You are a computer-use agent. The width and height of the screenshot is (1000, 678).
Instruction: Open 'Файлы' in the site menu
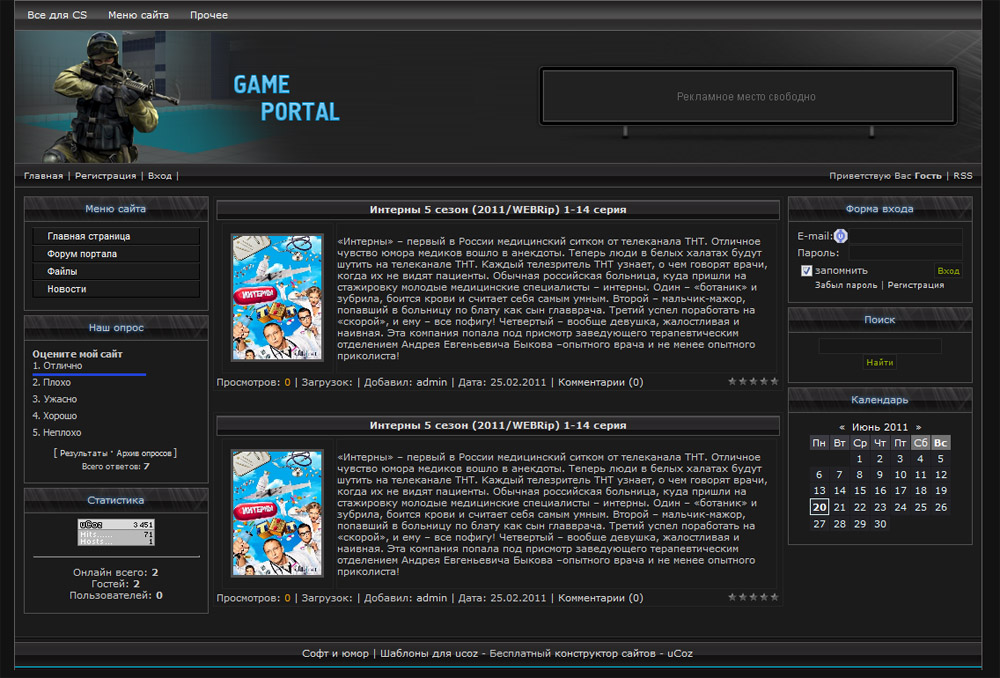[62, 271]
